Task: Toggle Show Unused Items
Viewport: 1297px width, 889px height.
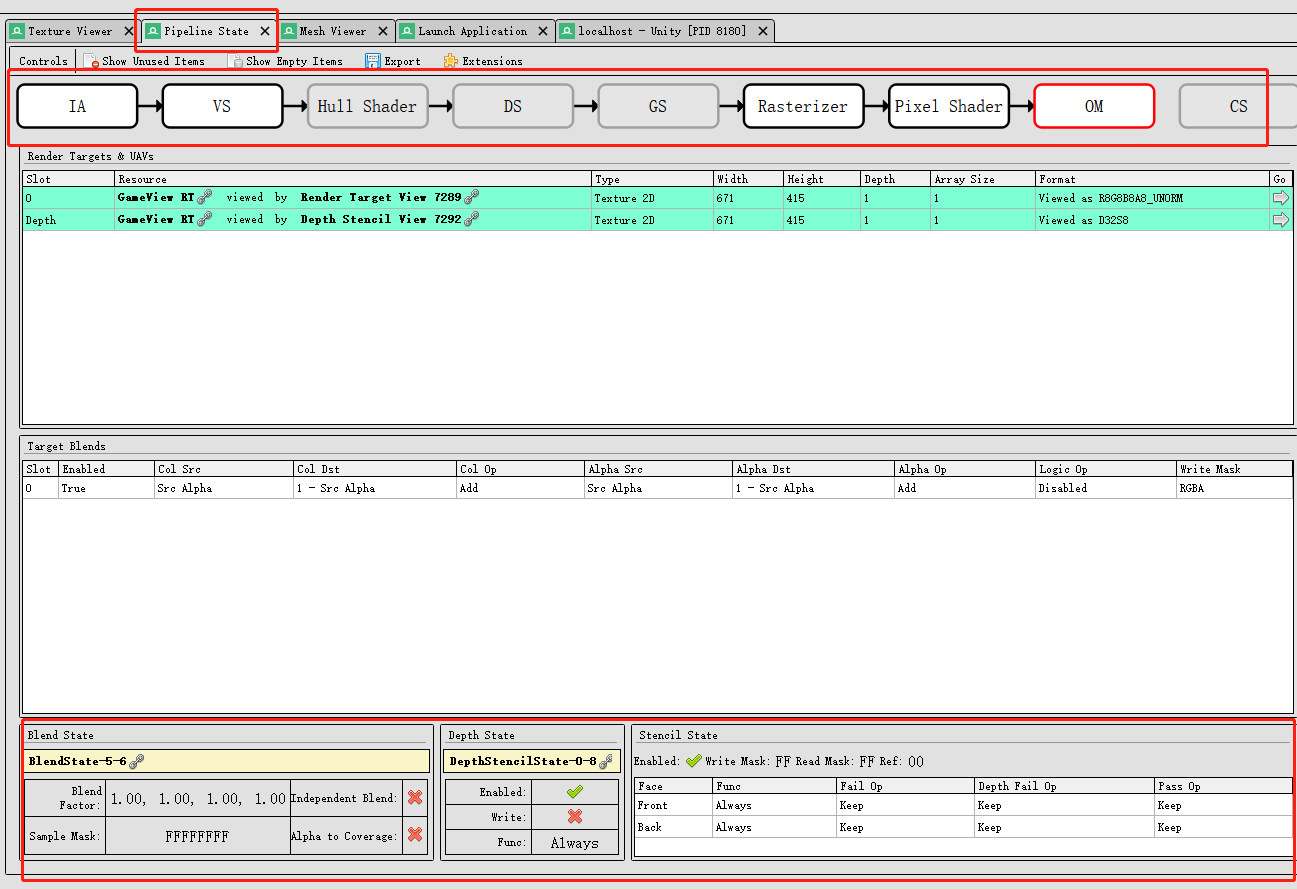Action: pos(144,61)
